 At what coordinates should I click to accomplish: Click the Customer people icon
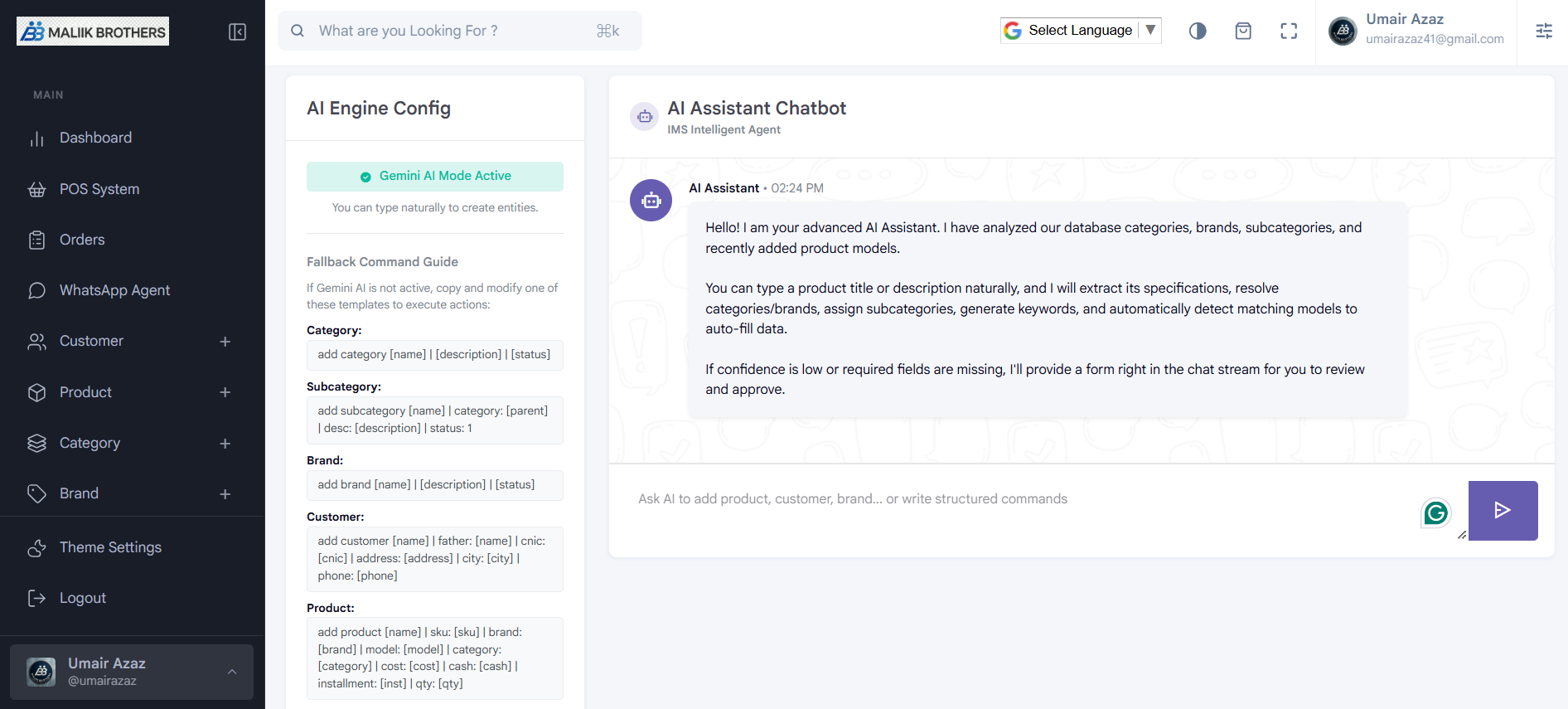[36, 342]
